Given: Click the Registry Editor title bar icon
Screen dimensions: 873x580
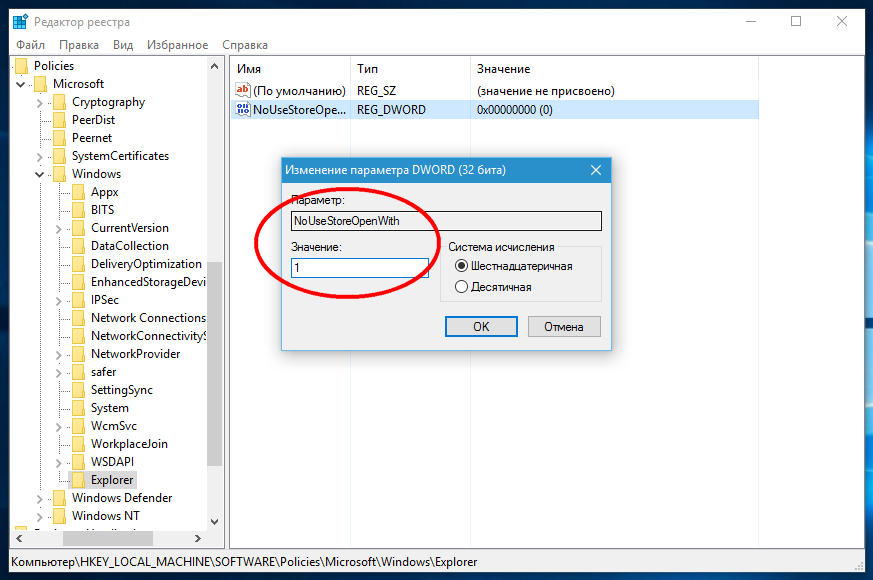Looking at the screenshot, I should 21,22.
